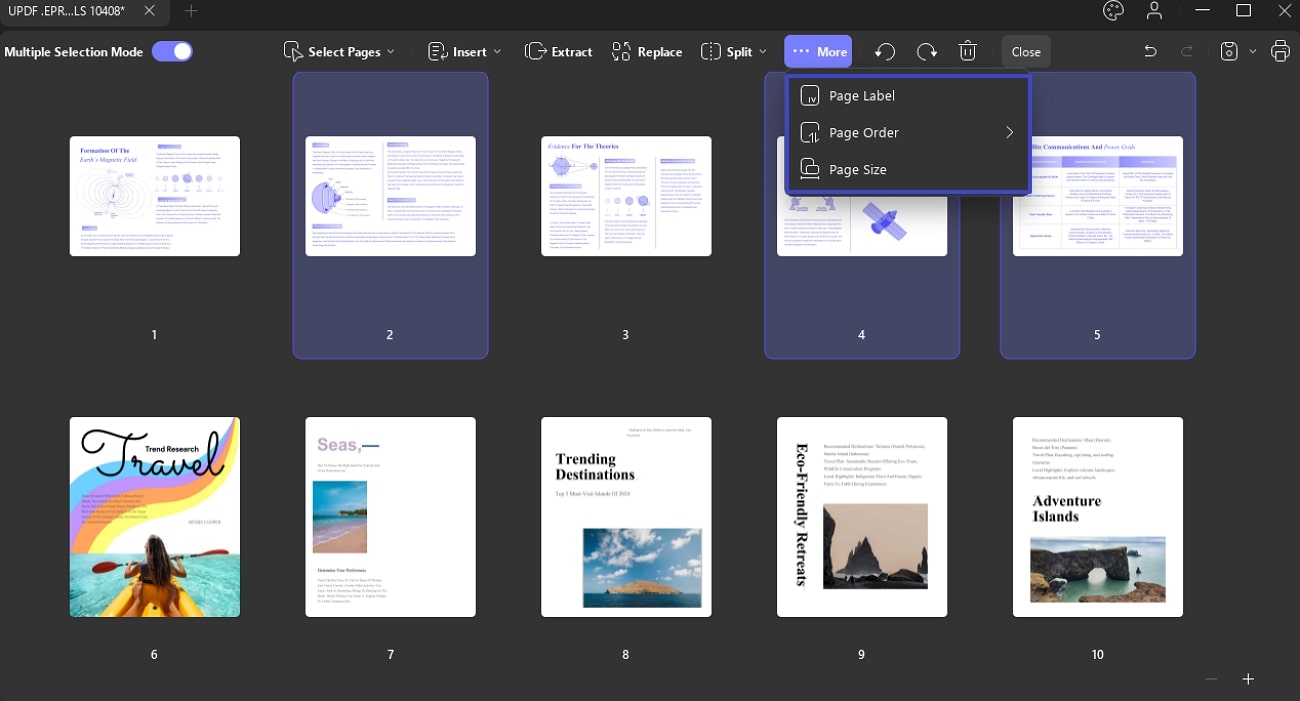Image resolution: width=1300 pixels, height=701 pixels.
Task: Rotate selected pages counterclockwise
Action: tap(884, 51)
